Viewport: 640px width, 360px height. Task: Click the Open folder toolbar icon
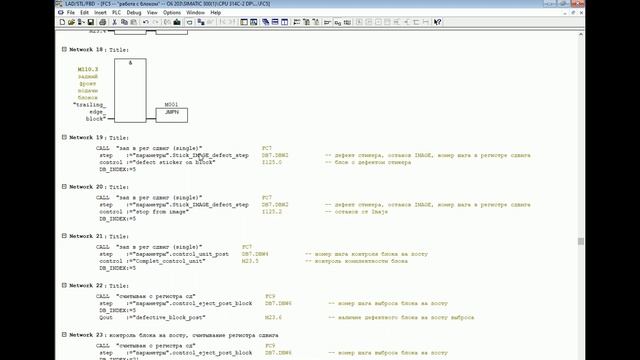point(71,22)
